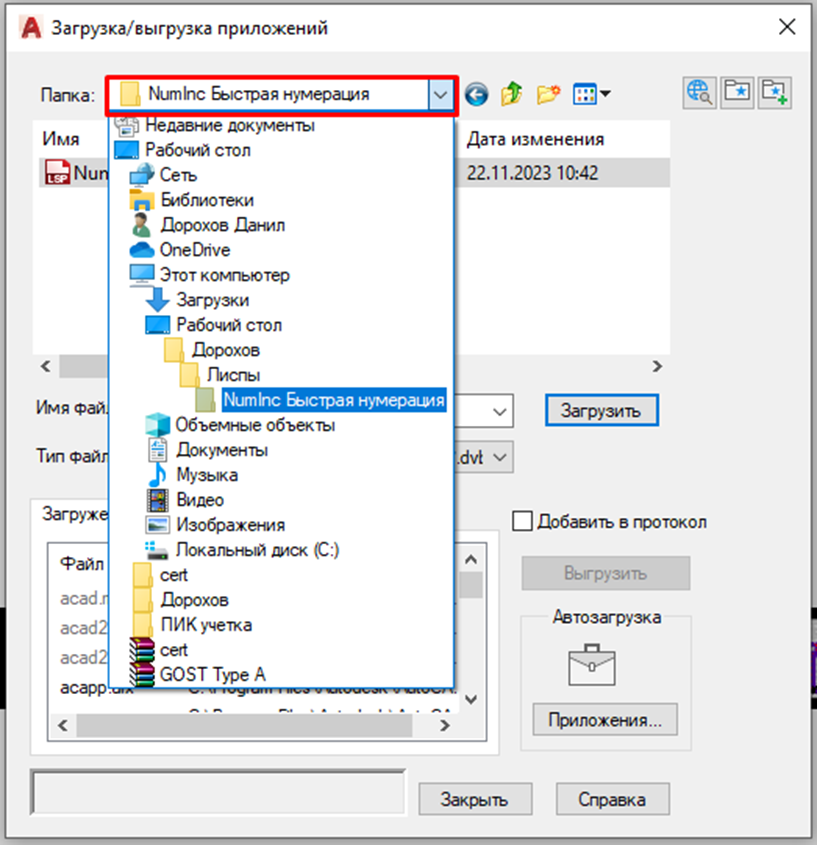Click the Search the Web globe icon
This screenshot has height=845, width=817.
click(700, 93)
